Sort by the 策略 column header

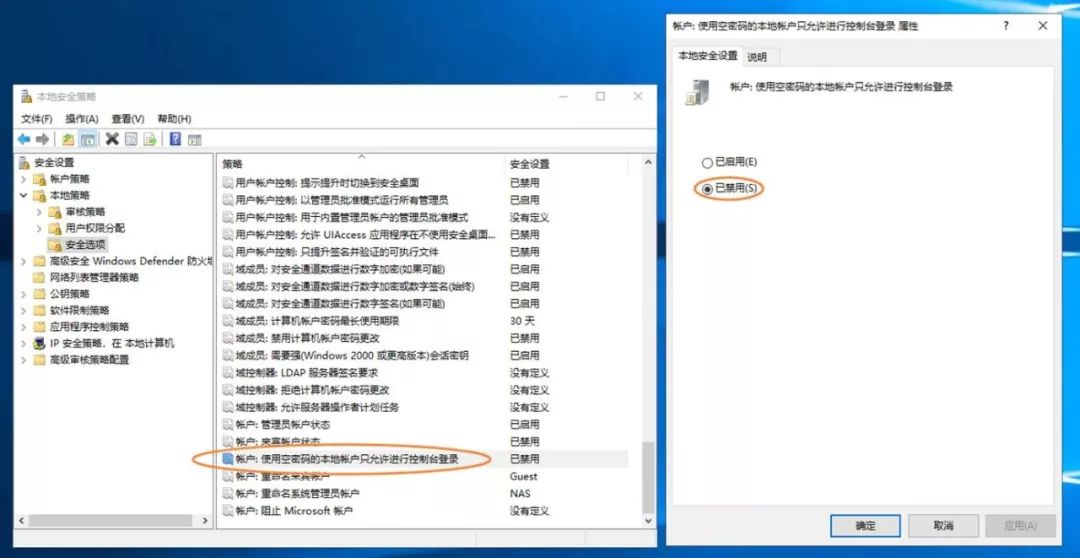tap(362, 165)
